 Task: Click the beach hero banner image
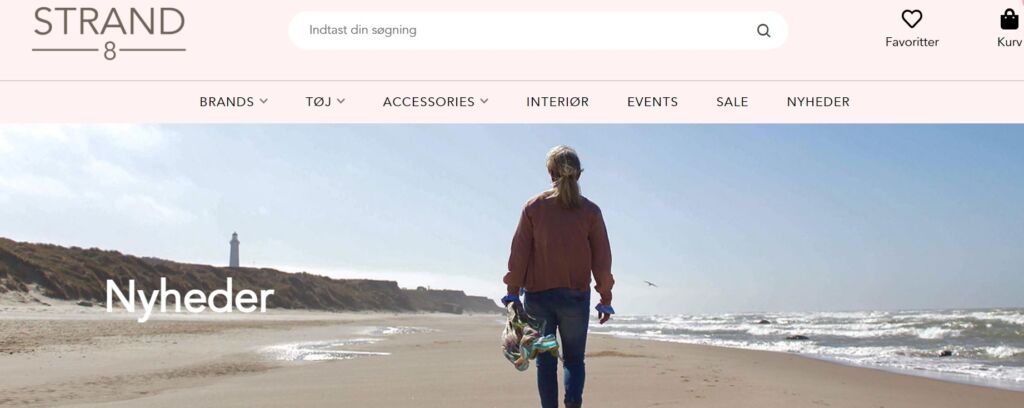pyautogui.click(x=512, y=266)
